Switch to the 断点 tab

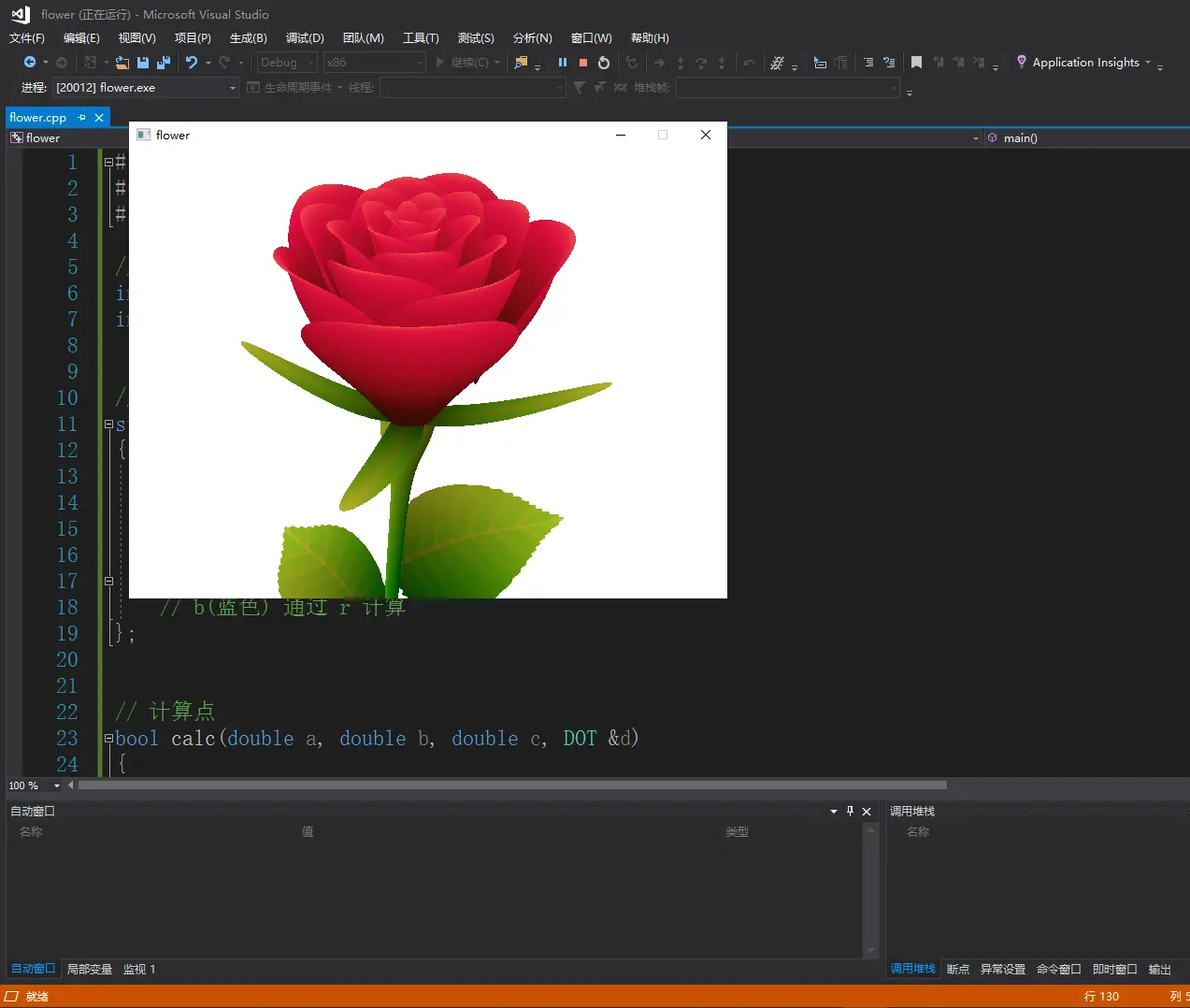pos(958,970)
